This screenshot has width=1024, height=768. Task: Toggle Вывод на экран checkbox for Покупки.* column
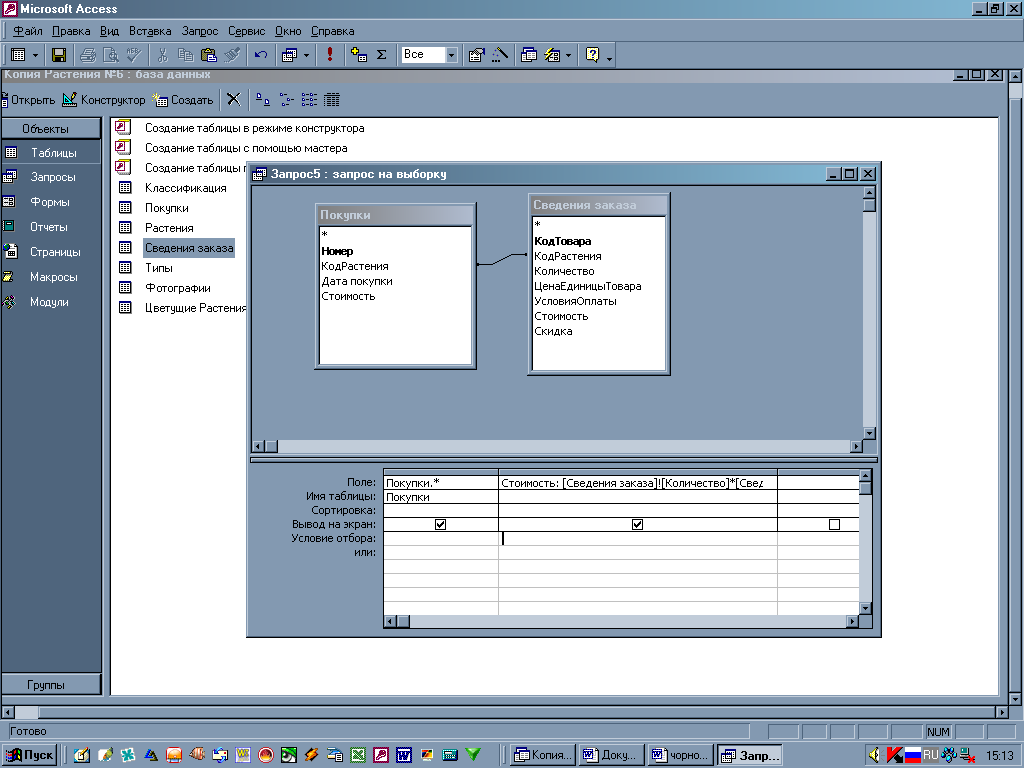440,524
